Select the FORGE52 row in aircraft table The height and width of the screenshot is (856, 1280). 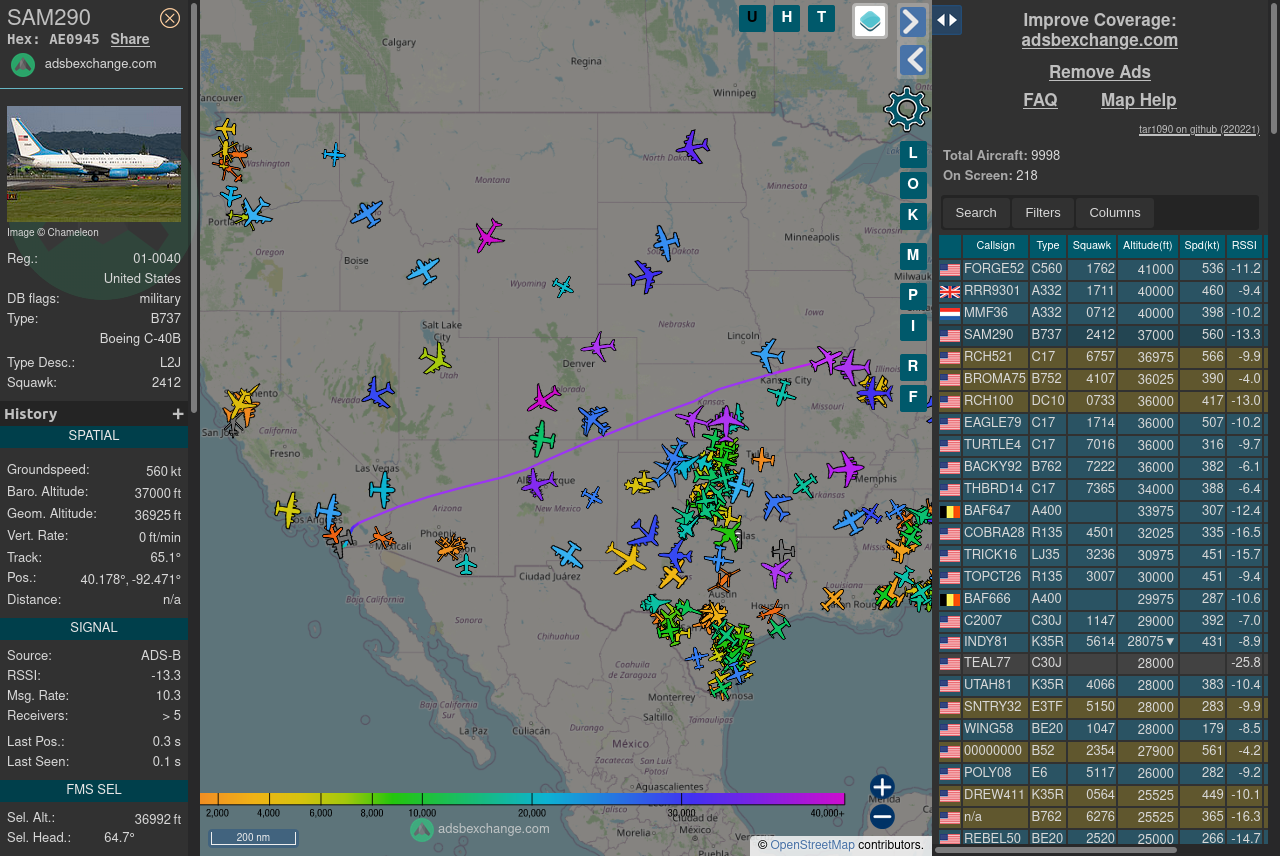tap(1102, 269)
